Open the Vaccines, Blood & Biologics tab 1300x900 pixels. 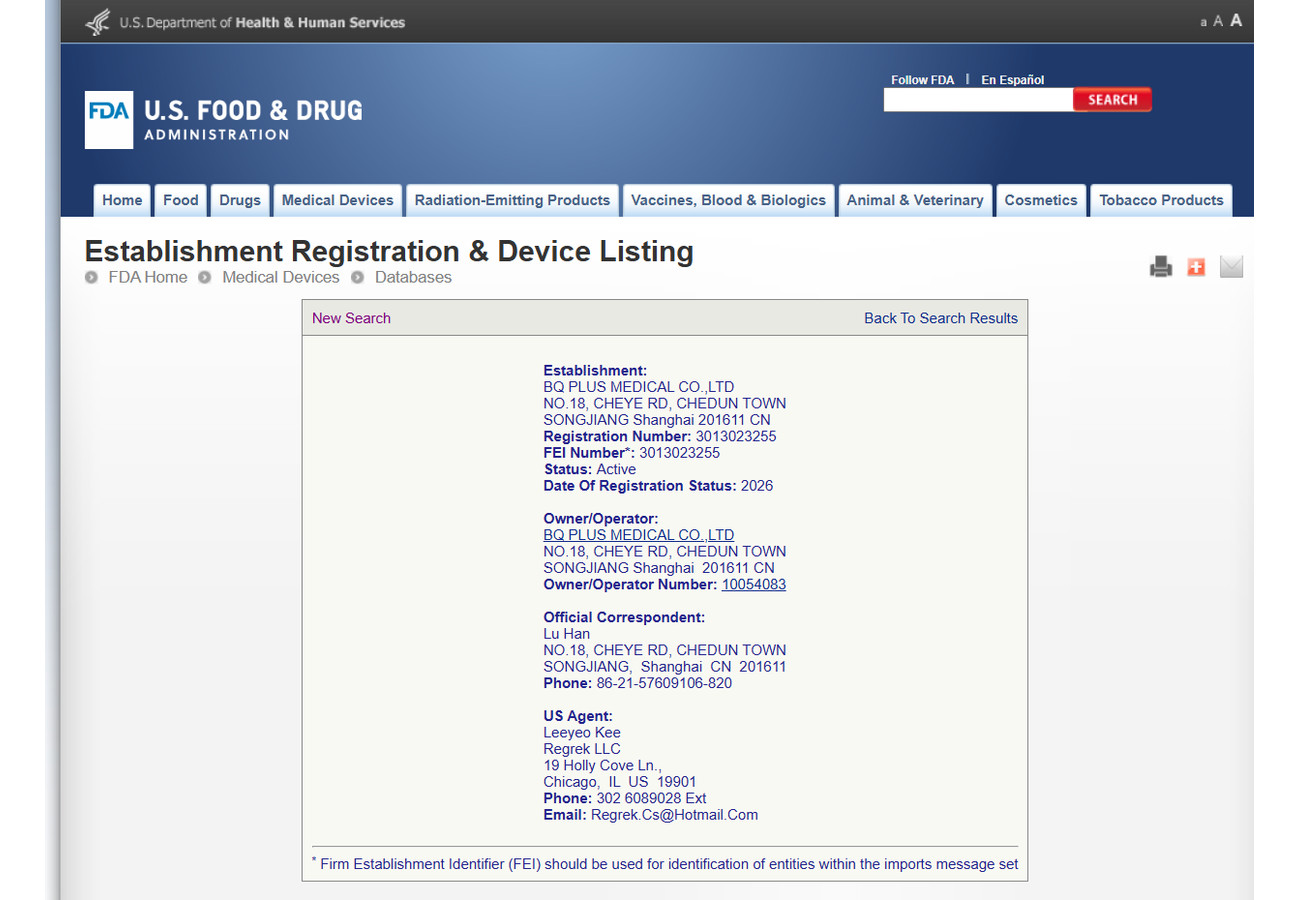tap(728, 200)
